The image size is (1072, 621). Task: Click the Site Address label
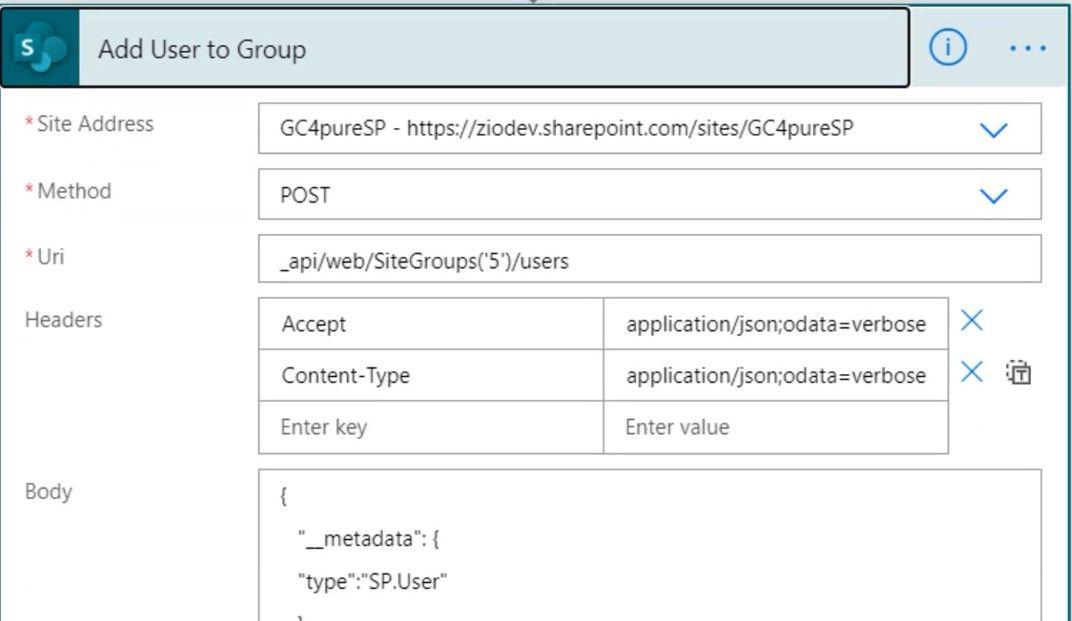coord(95,124)
